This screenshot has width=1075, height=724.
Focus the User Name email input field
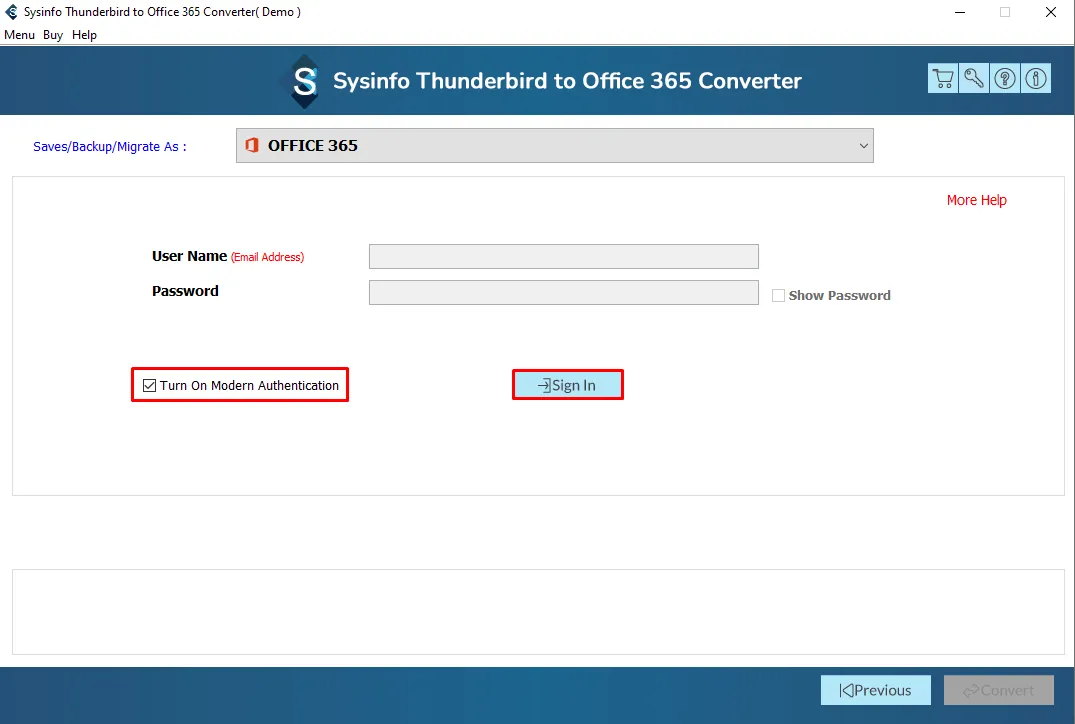coord(564,256)
